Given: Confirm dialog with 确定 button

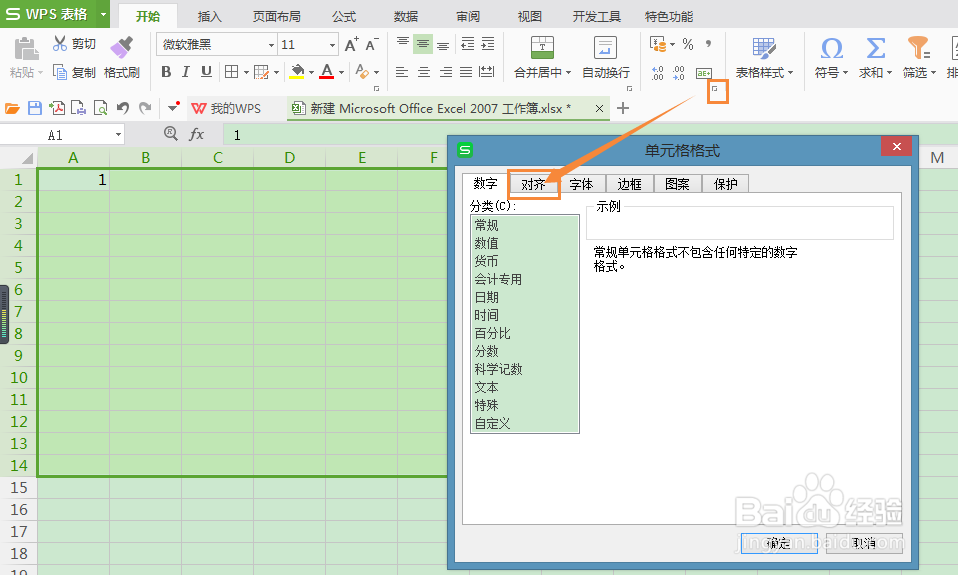Looking at the screenshot, I should pyautogui.click(x=779, y=543).
